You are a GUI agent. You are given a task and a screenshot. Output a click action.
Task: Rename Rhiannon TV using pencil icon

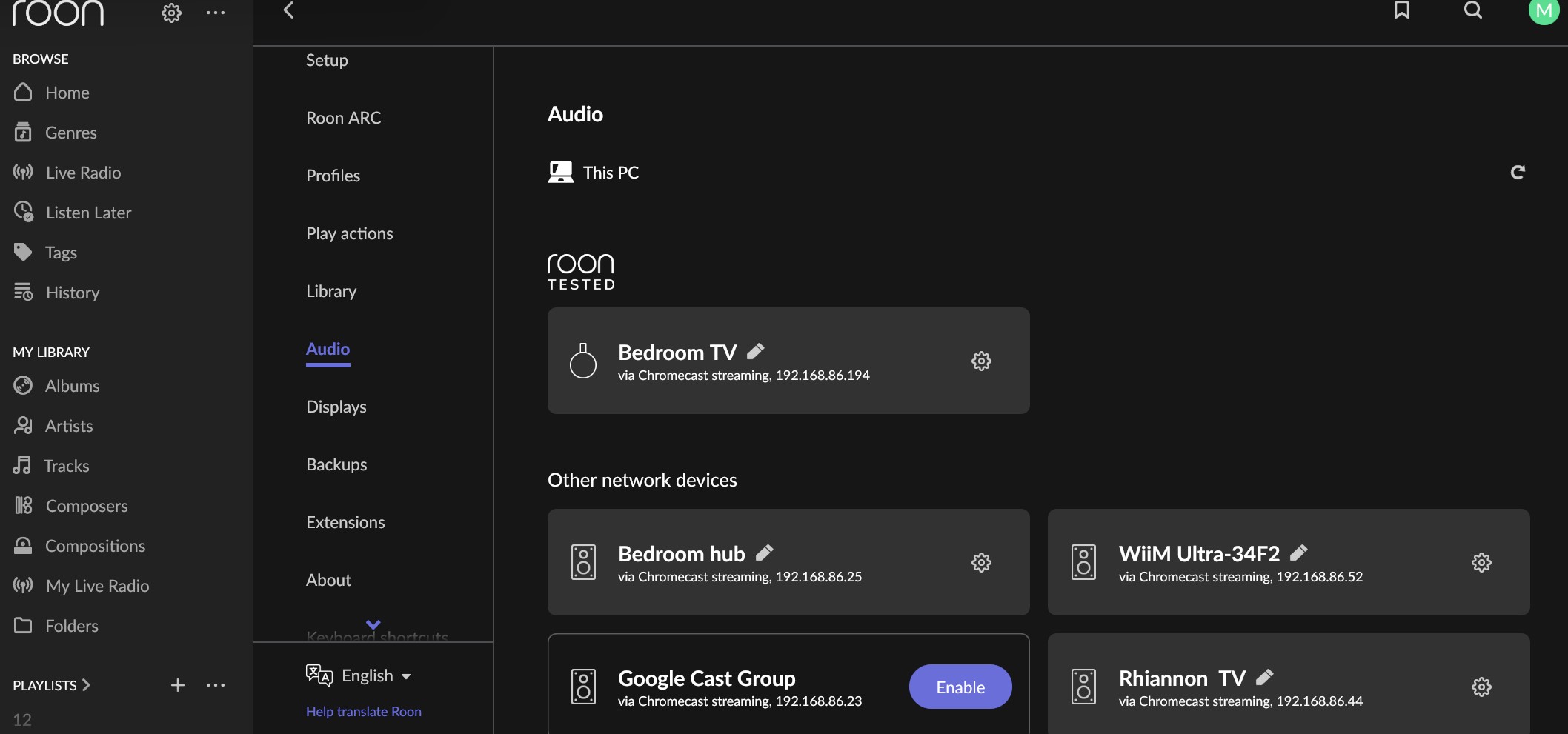[x=1265, y=677]
